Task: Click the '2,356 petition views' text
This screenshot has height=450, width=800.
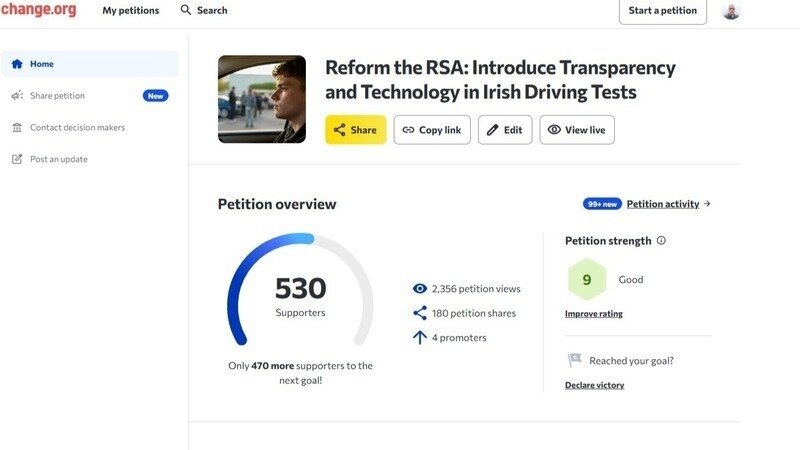Action: pyautogui.click(x=476, y=288)
